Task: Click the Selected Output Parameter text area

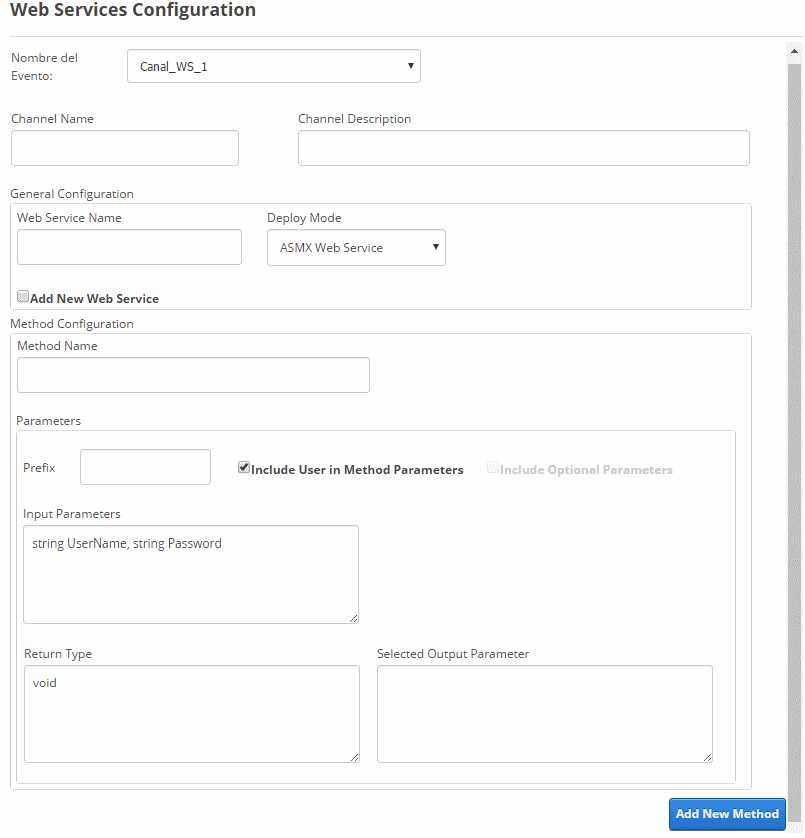Action: [x=545, y=714]
